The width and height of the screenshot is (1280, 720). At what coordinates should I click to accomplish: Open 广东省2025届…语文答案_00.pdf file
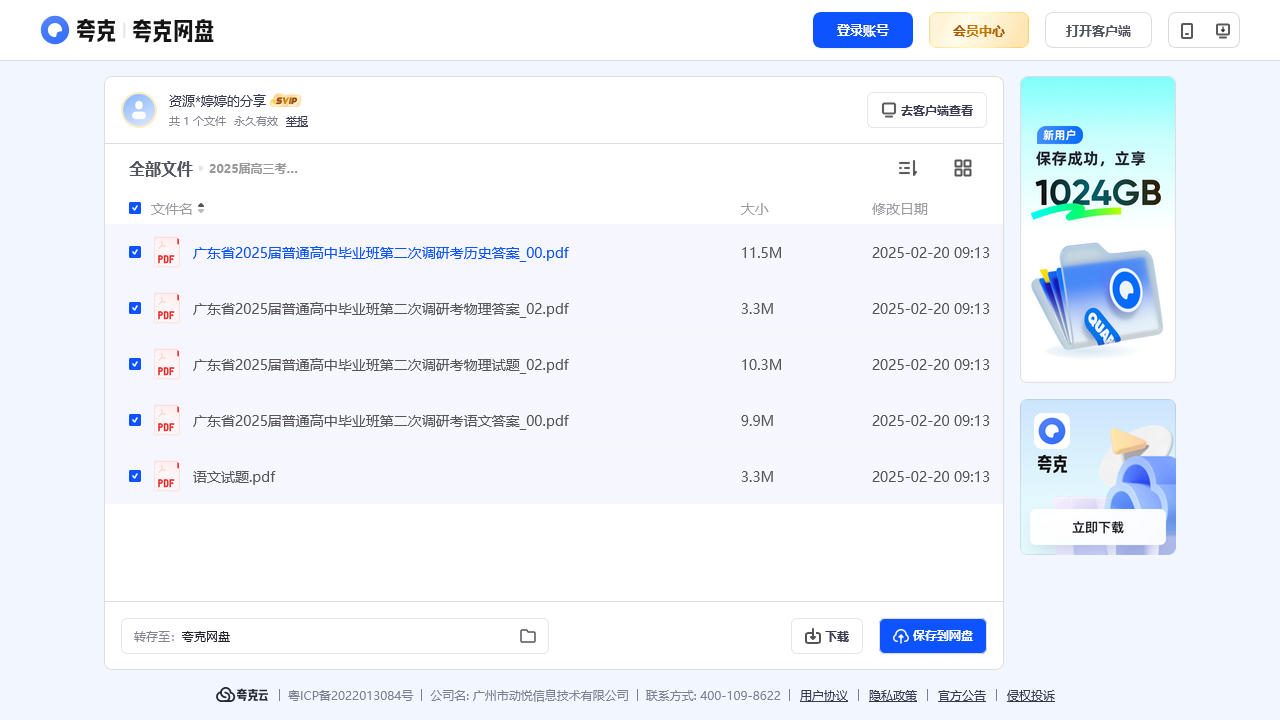pyautogui.click(x=381, y=421)
